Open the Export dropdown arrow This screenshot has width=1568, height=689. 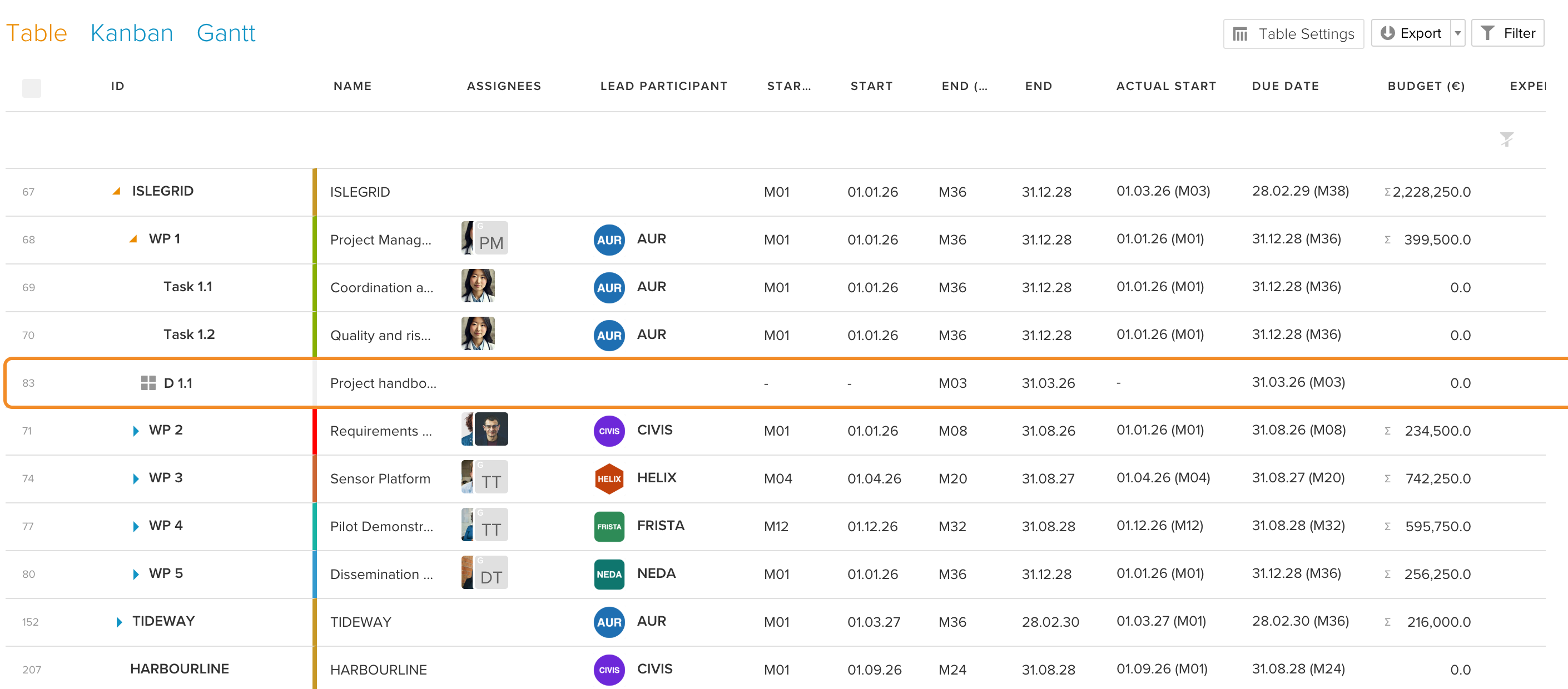[1457, 33]
